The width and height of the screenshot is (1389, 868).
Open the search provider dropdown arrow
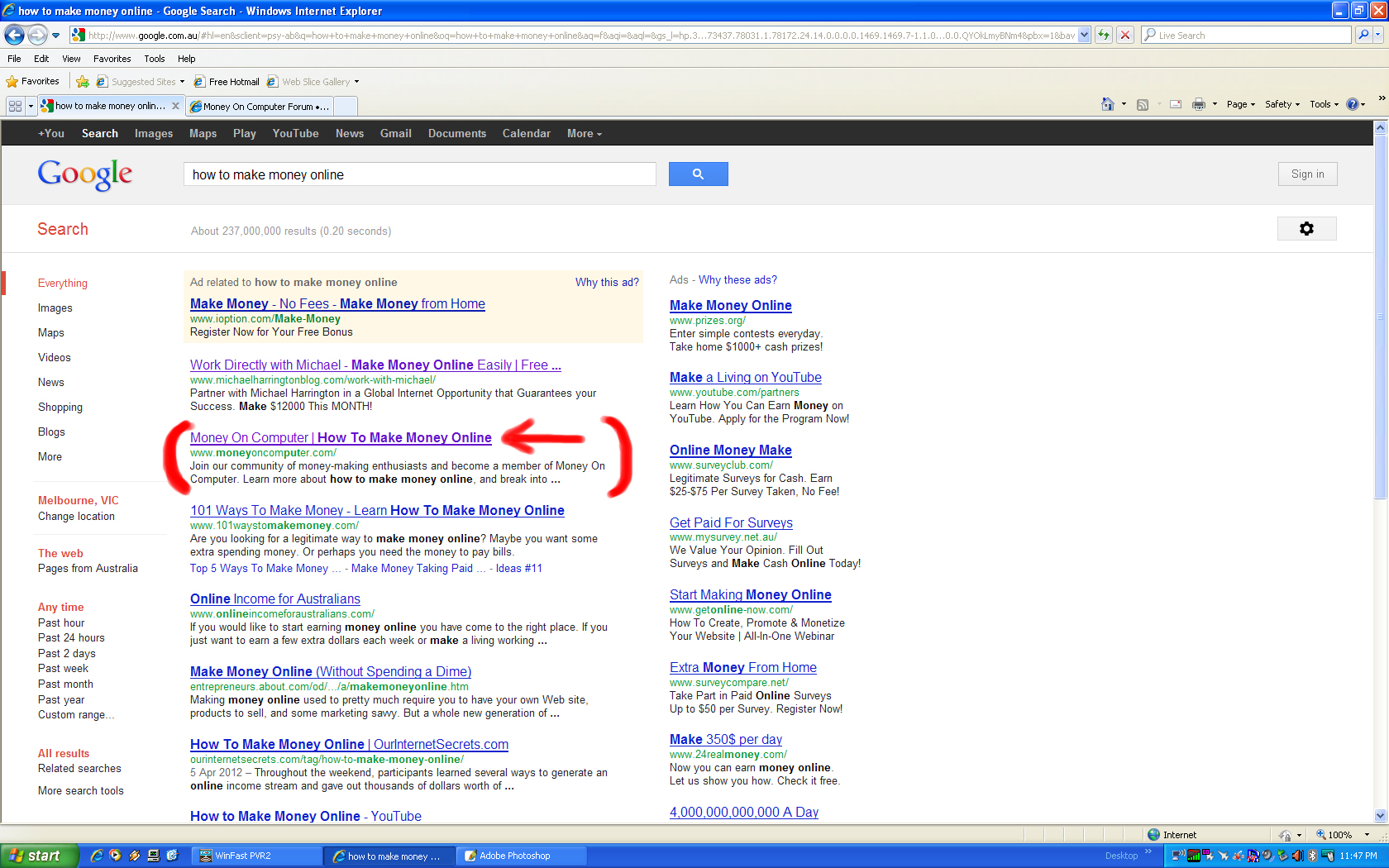(1379, 35)
